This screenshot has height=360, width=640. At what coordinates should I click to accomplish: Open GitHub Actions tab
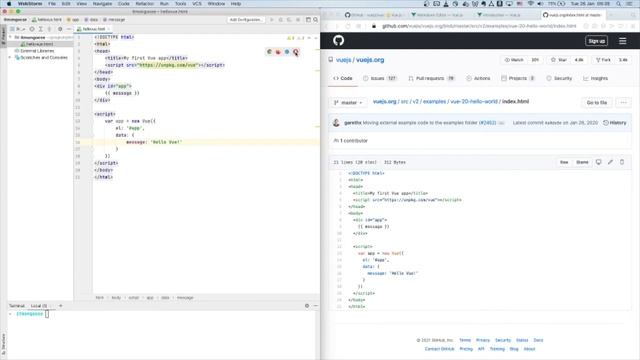478,78
